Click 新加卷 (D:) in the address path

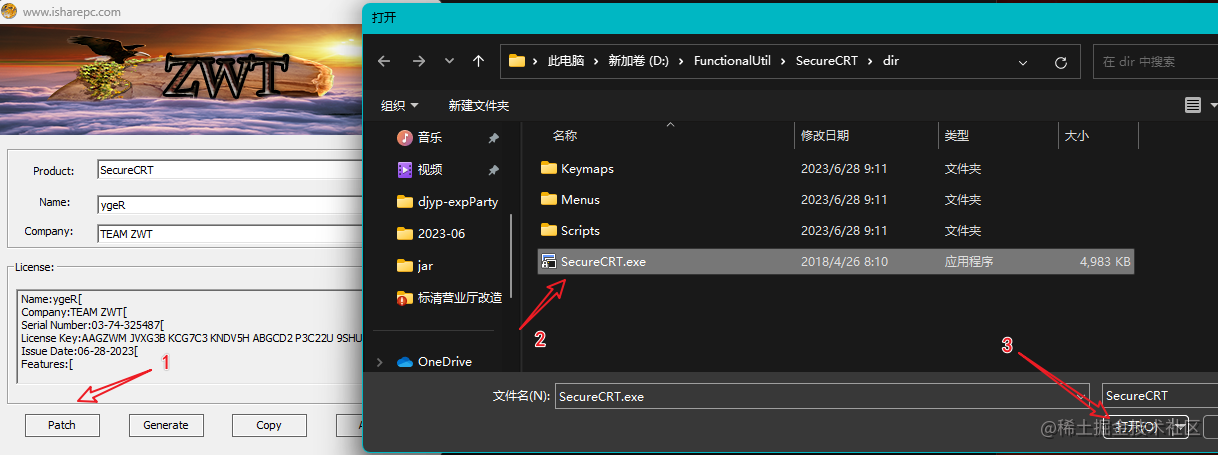[638, 61]
